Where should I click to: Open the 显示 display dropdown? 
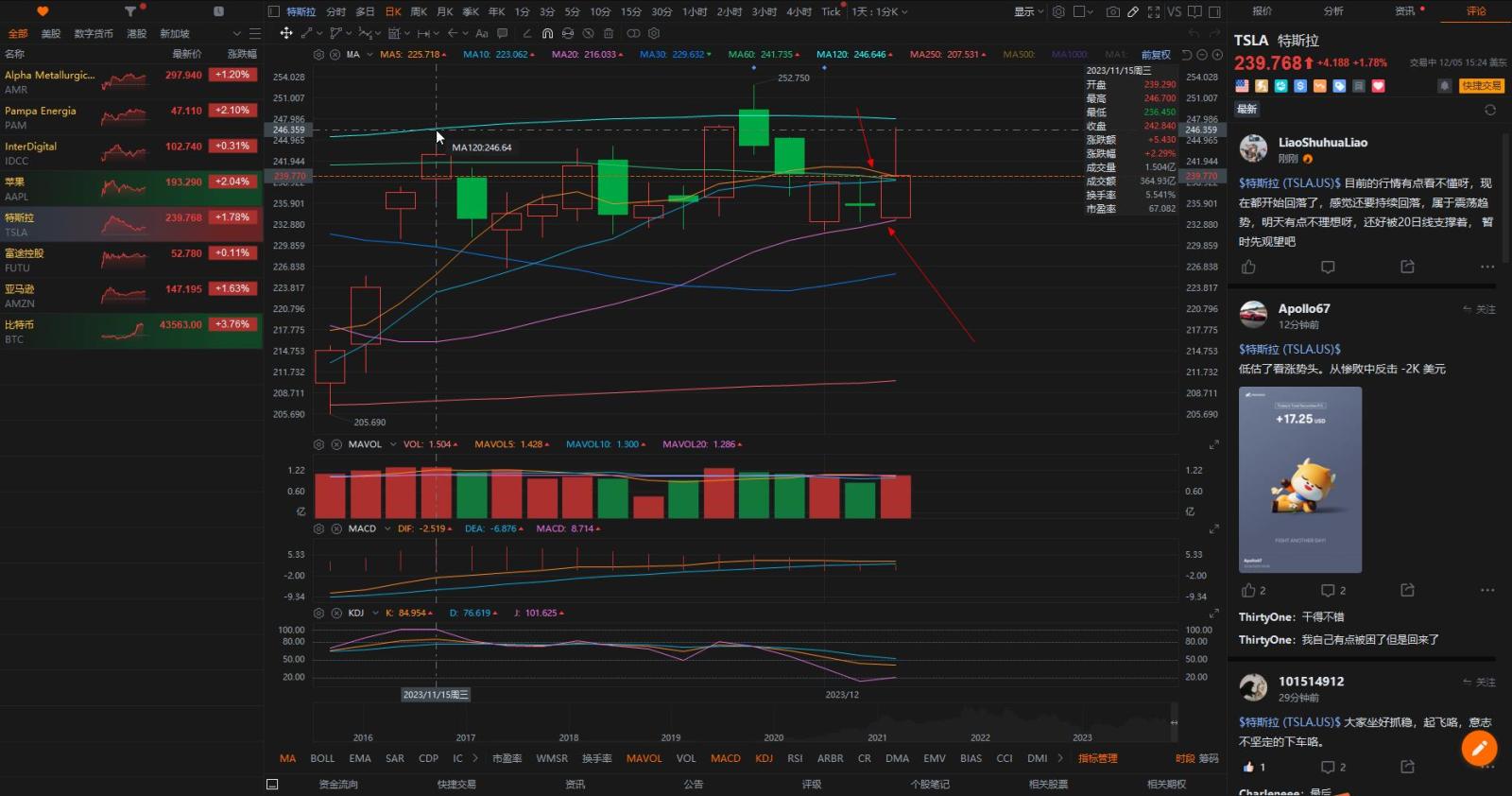tap(1028, 11)
